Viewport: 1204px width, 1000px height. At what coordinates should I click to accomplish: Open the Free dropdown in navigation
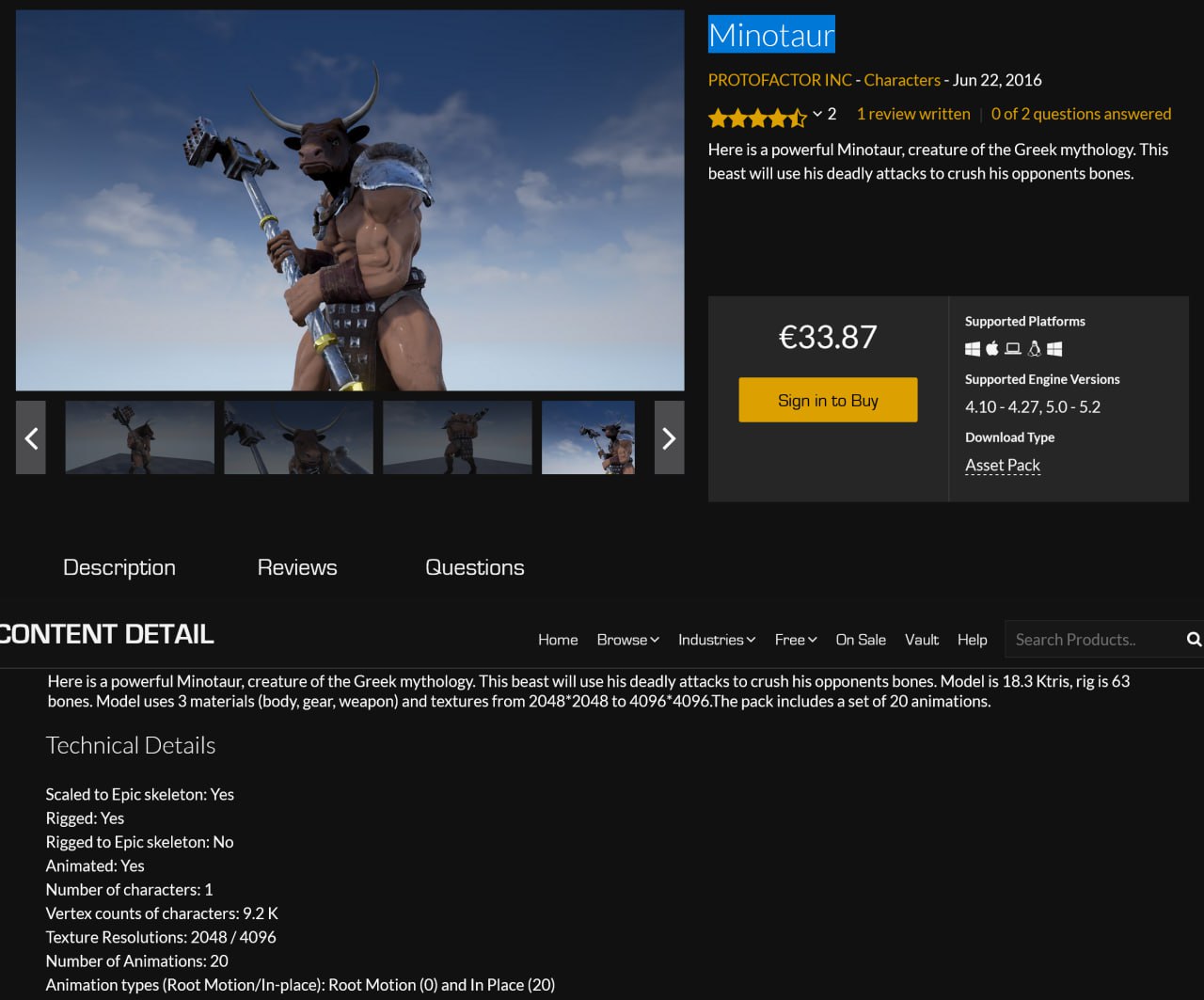coord(795,640)
